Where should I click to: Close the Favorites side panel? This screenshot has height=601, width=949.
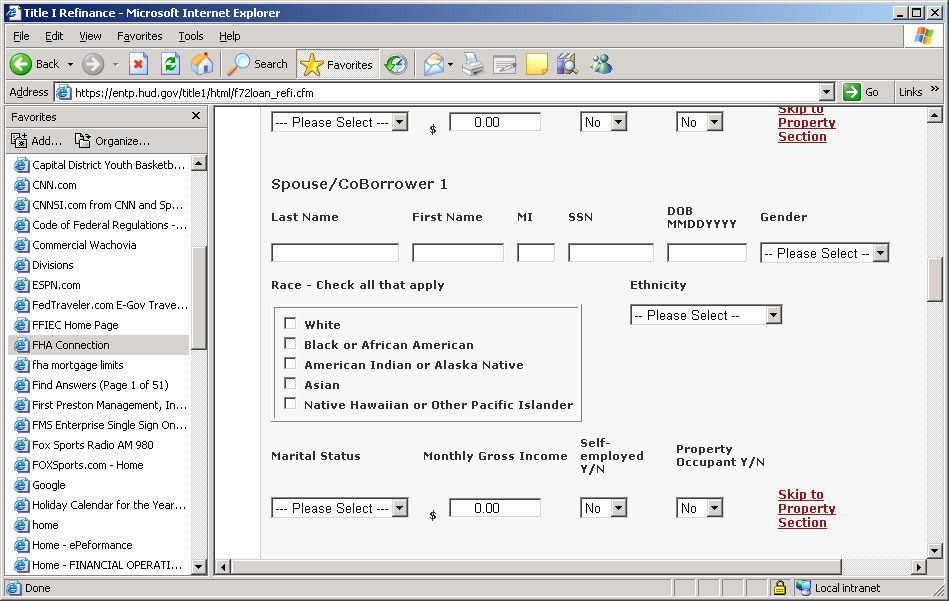pos(196,116)
